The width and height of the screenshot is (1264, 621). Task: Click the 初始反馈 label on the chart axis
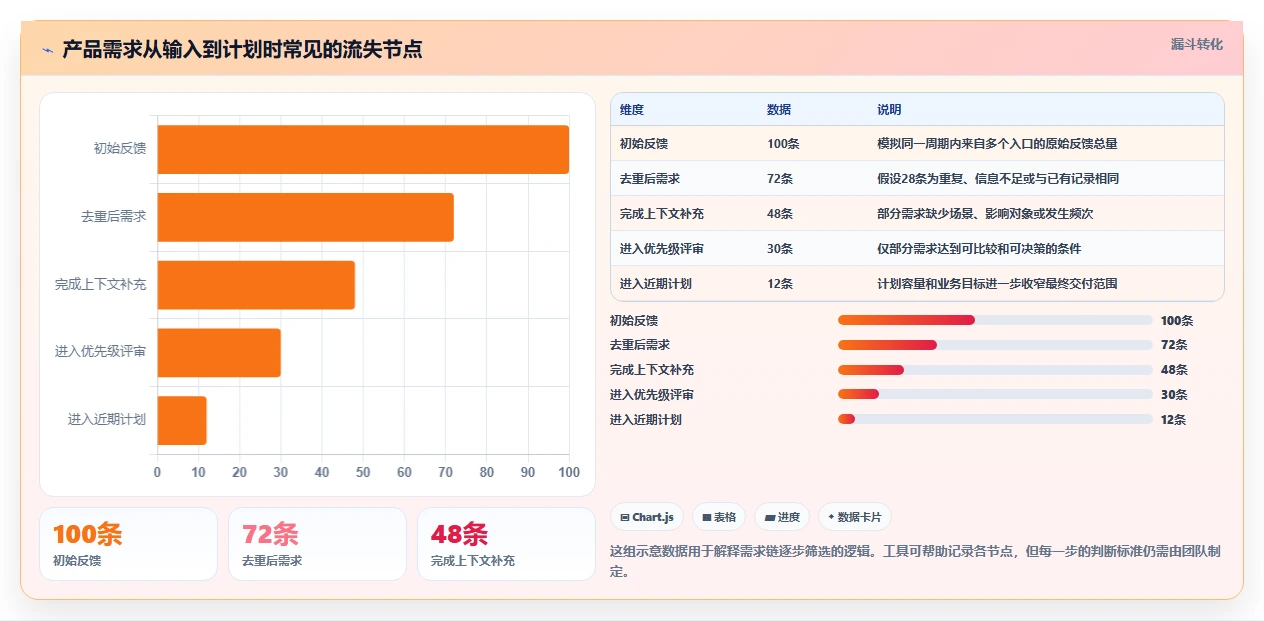[120, 149]
